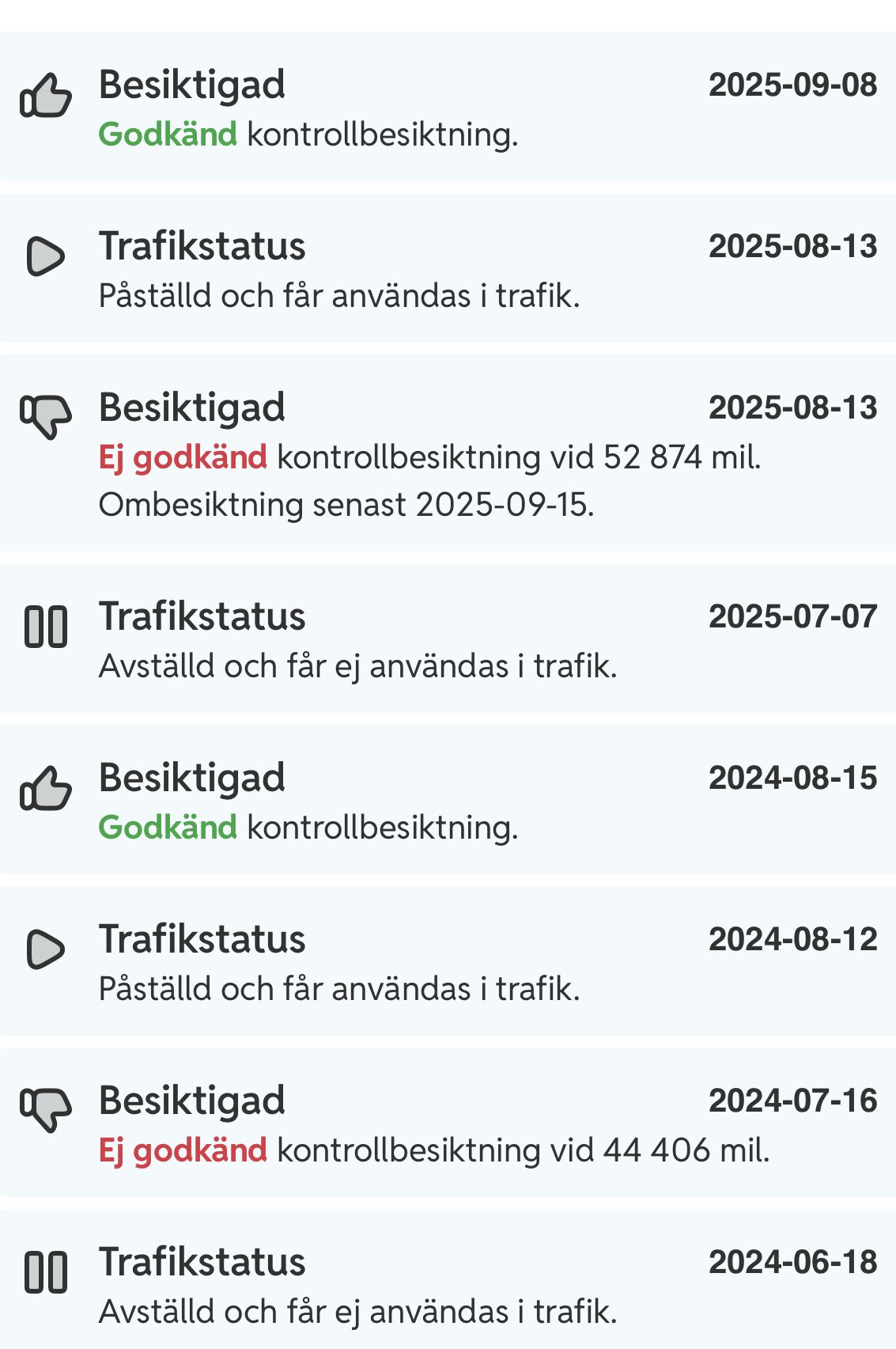Image resolution: width=896 pixels, height=1349 pixels.
Task: Click red Ej godkänd text at 52 874 mil
Action: (x=183, y=457)
